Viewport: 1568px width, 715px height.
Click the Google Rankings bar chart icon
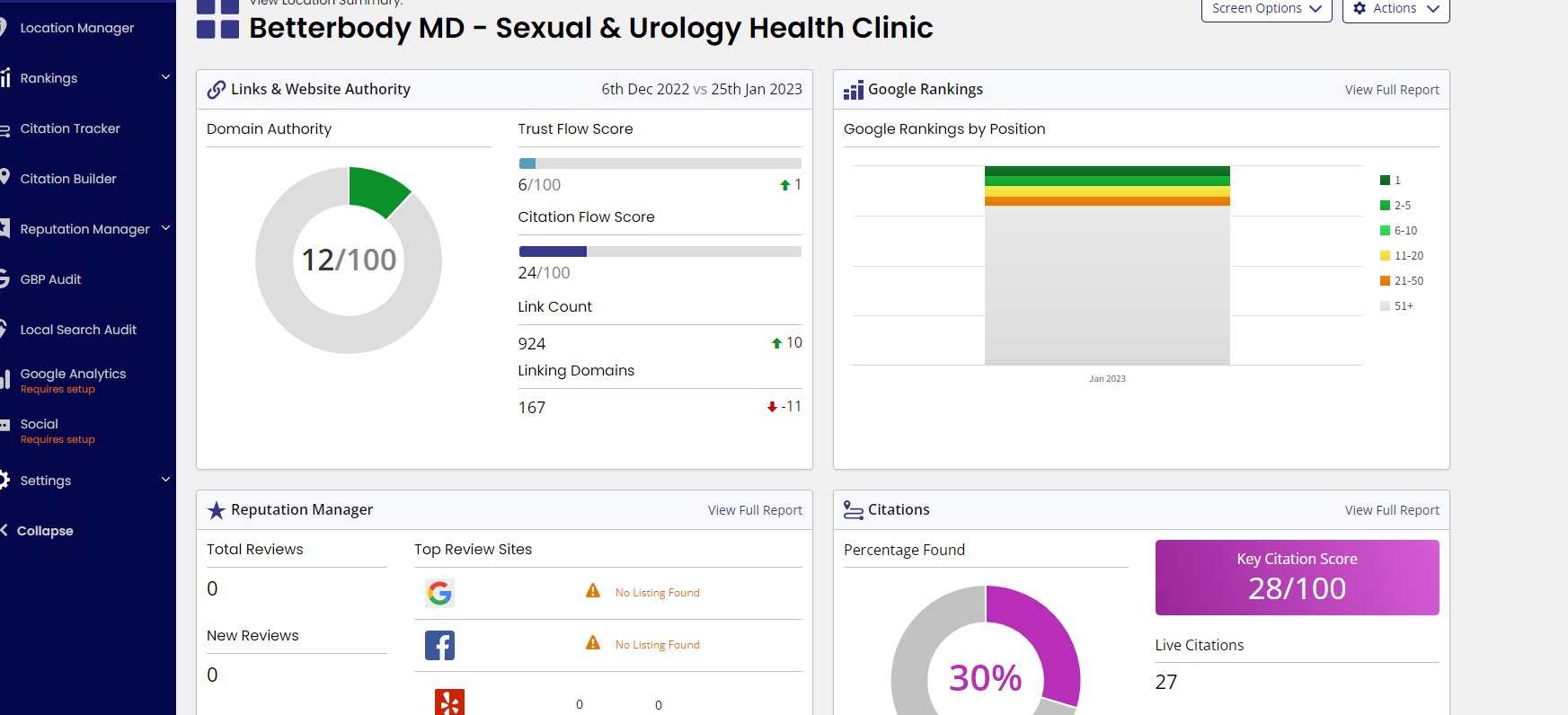(854, 90)
